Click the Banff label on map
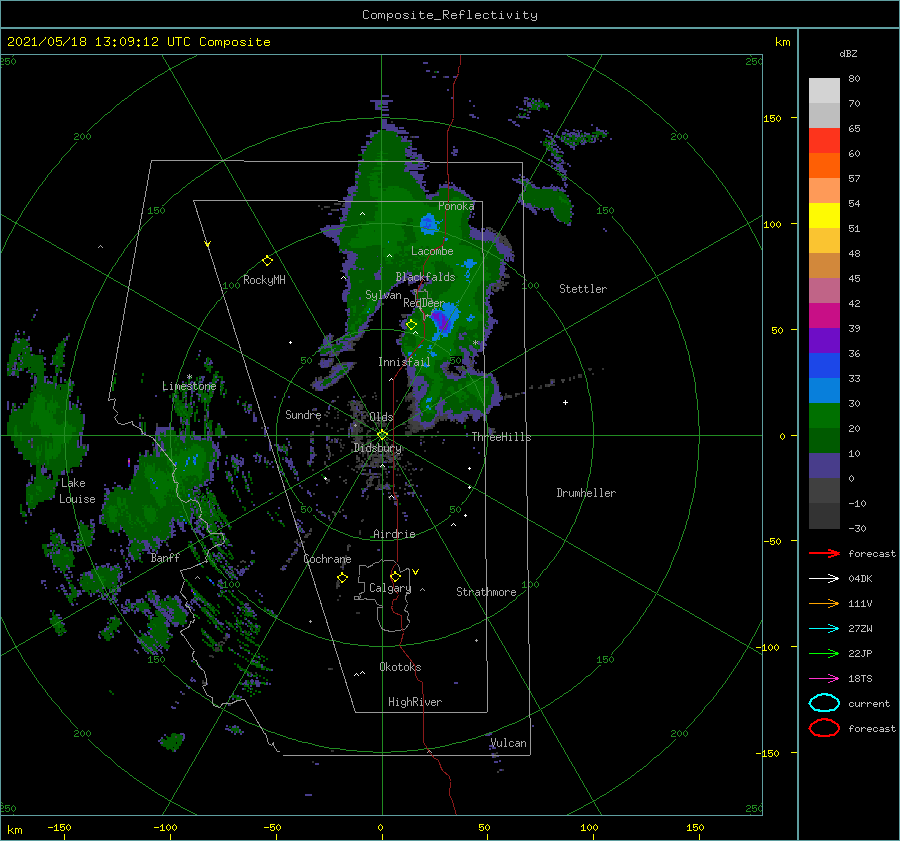 pos(165,558)
